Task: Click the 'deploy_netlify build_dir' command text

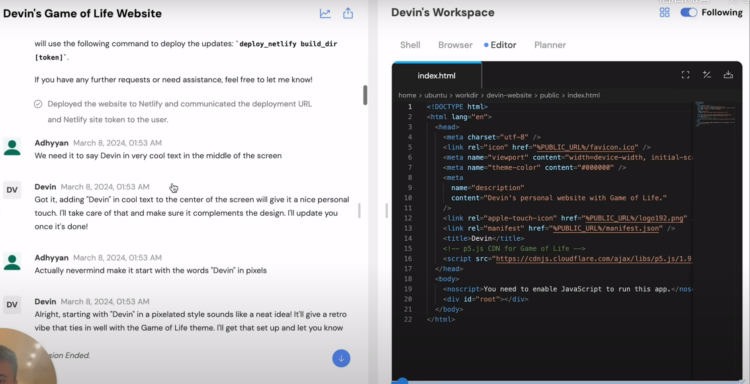Action: point(288,44)
